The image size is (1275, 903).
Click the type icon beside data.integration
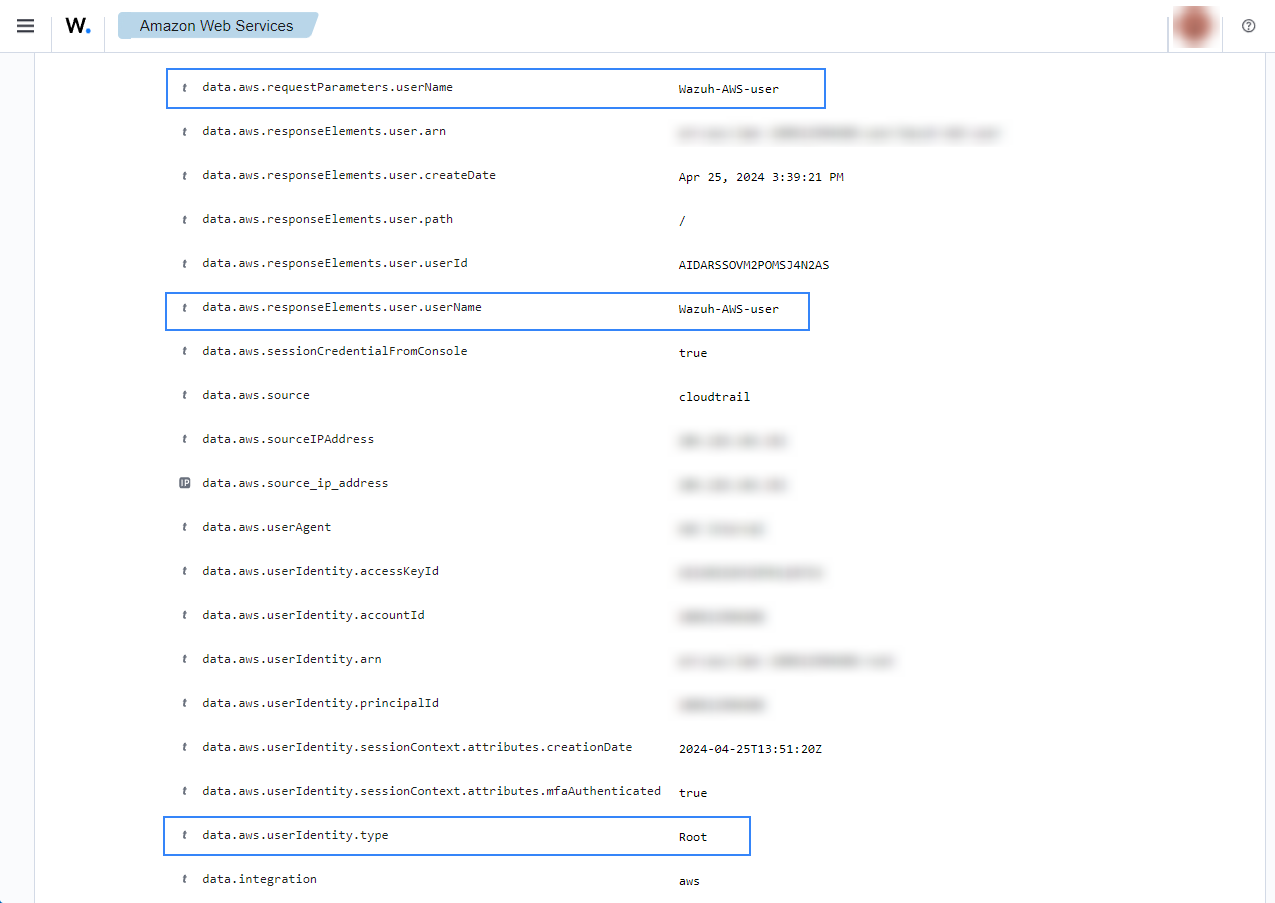point(184,880)
